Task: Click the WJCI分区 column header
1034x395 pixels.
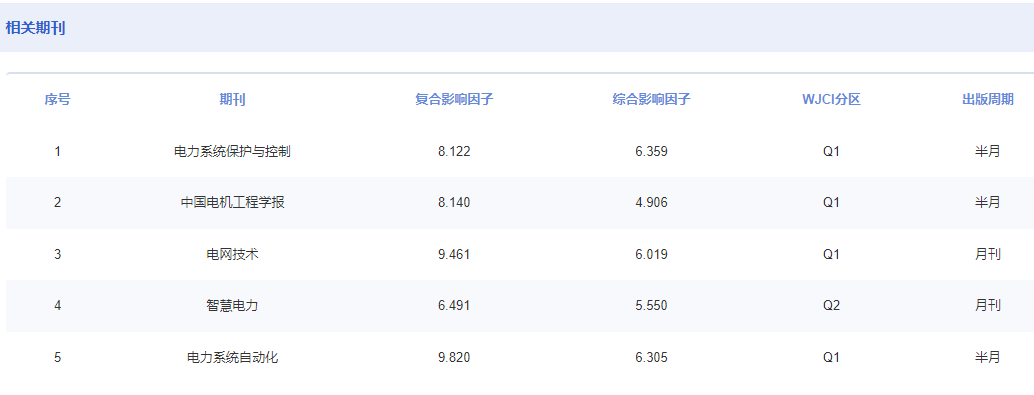Action: point(832,100)
